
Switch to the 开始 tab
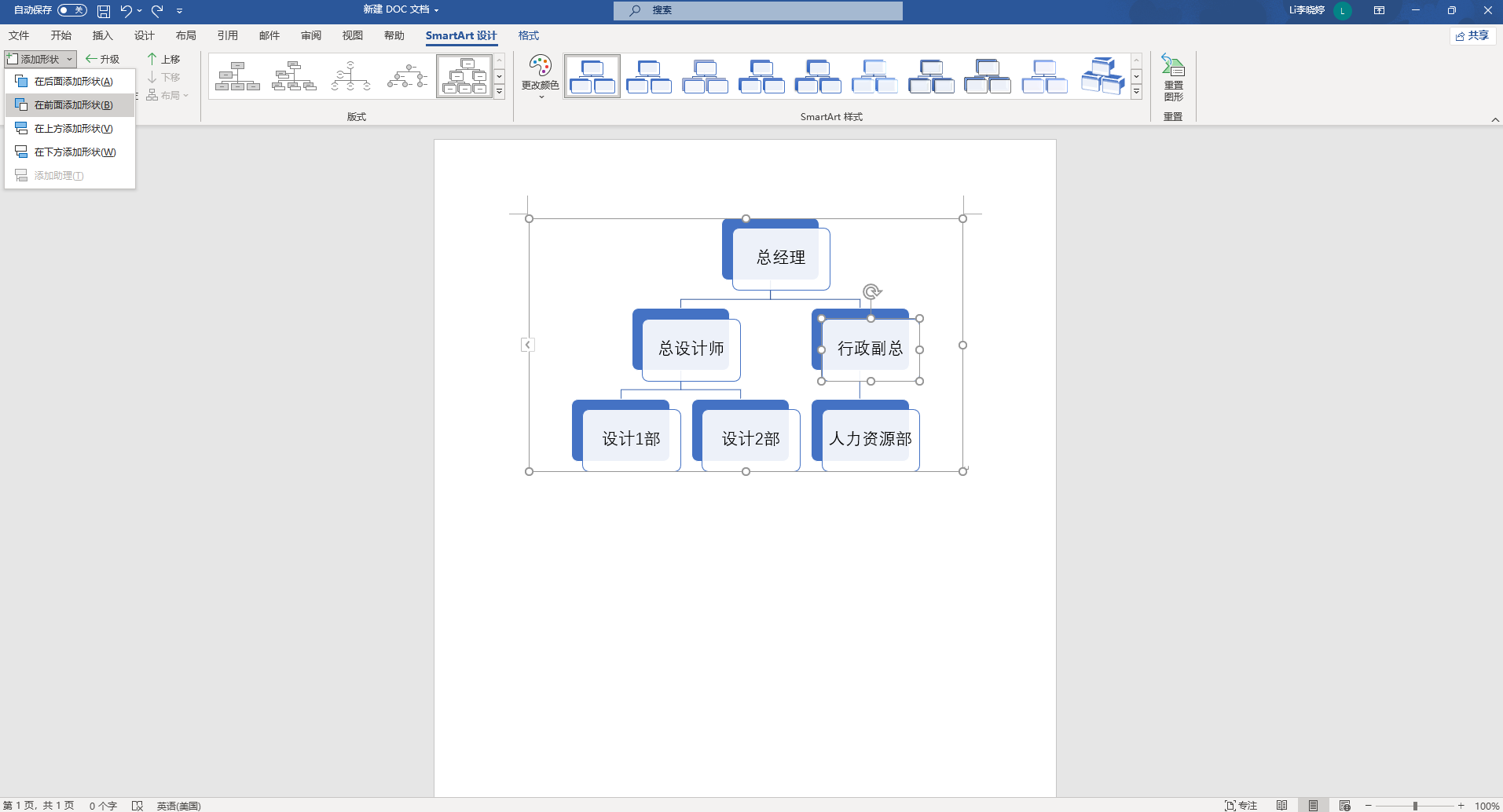(x=61, y=35)
